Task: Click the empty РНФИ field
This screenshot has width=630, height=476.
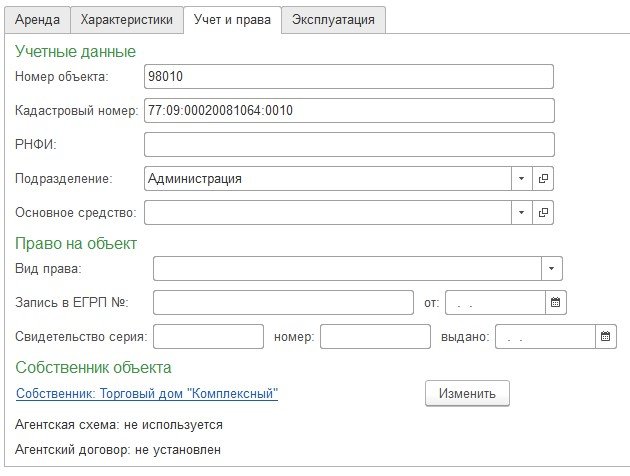Action: click(348, 145)
